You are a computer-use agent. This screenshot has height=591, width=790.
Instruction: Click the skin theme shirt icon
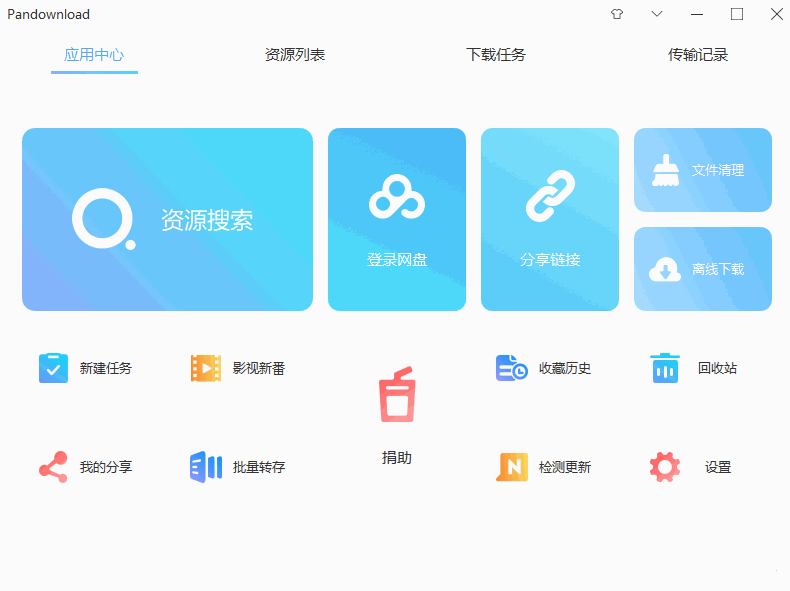[x=617, y=14]
